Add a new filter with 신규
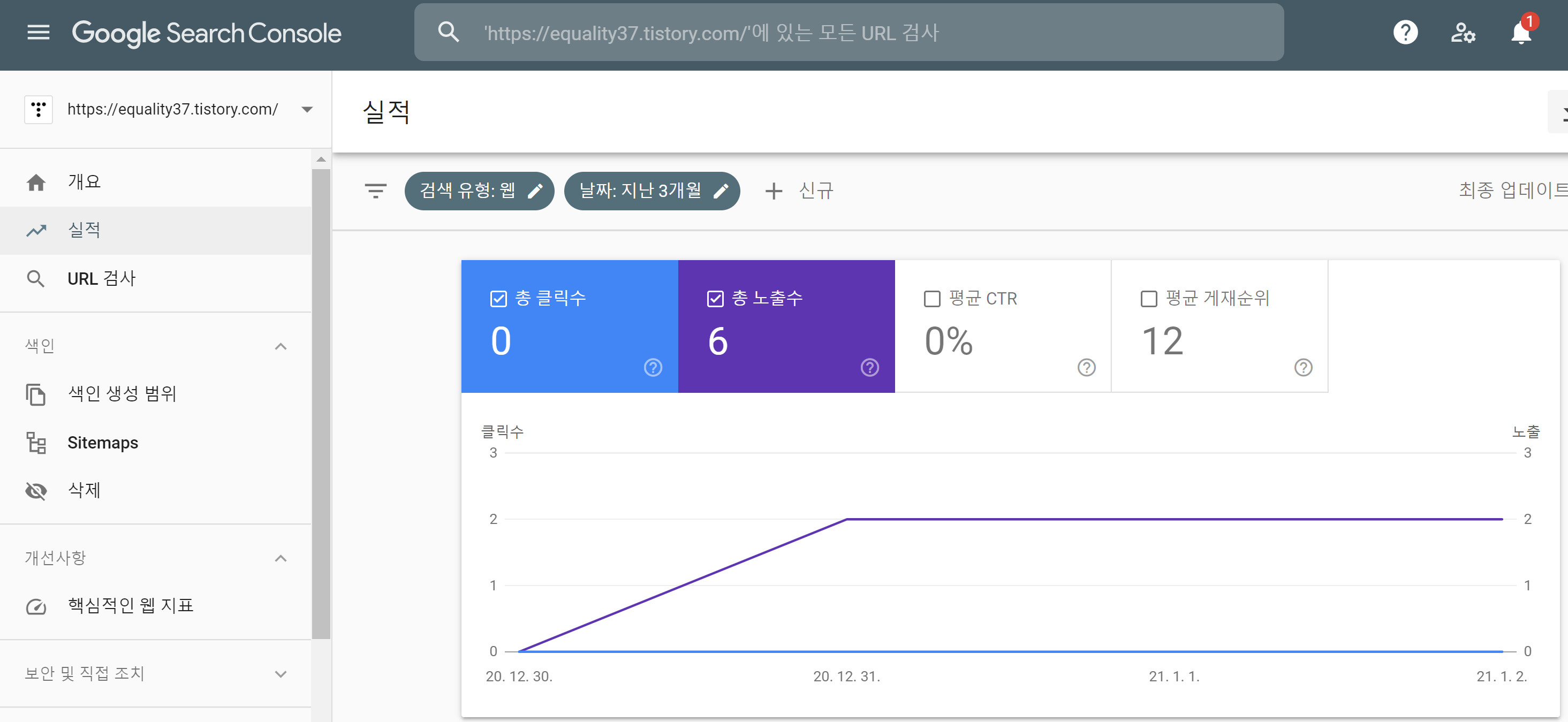This screenshot has height=722, width=1568. tap(799, 191)
